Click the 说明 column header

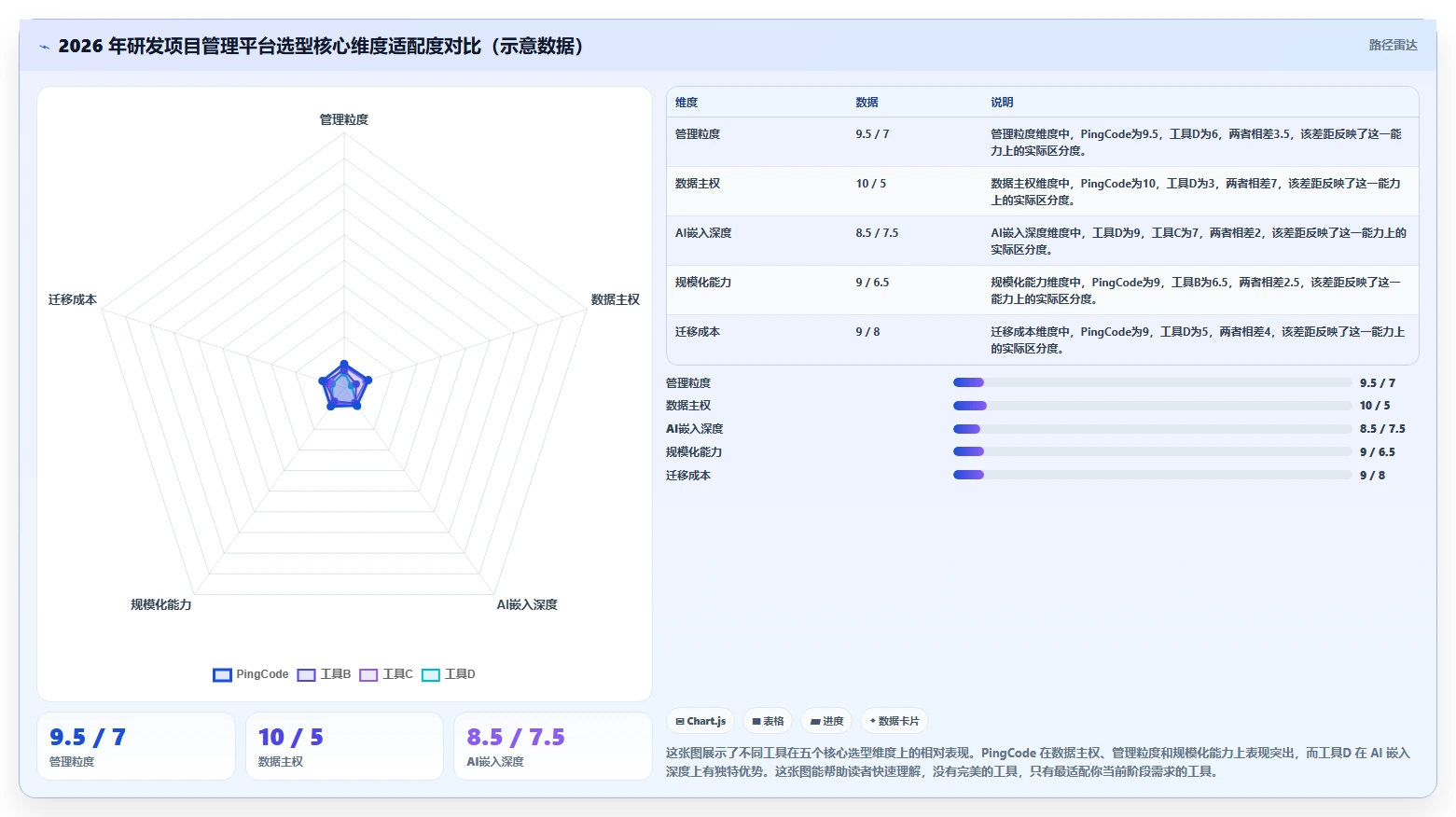pos(1002,103)
